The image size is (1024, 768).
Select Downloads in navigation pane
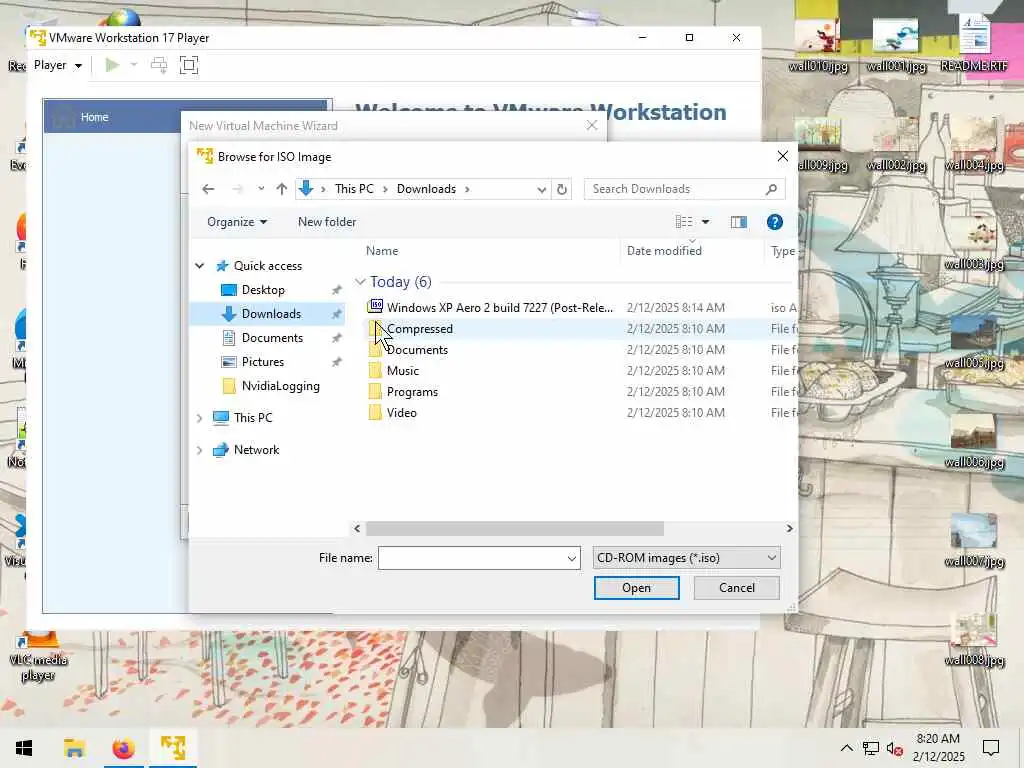(x=271, y=314)
